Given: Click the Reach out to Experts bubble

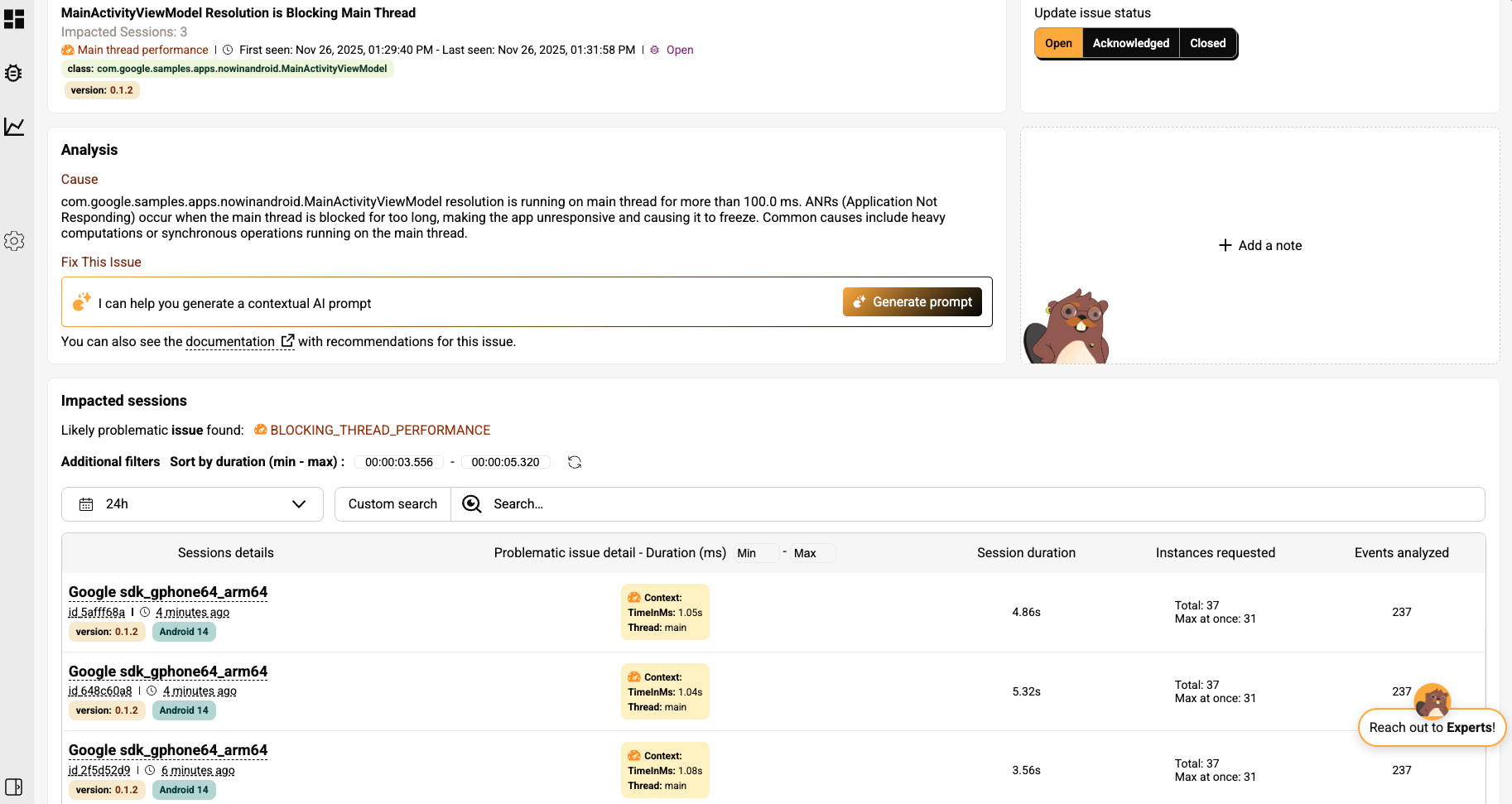Looking at the screenshot, I should tap(1432, 727).
